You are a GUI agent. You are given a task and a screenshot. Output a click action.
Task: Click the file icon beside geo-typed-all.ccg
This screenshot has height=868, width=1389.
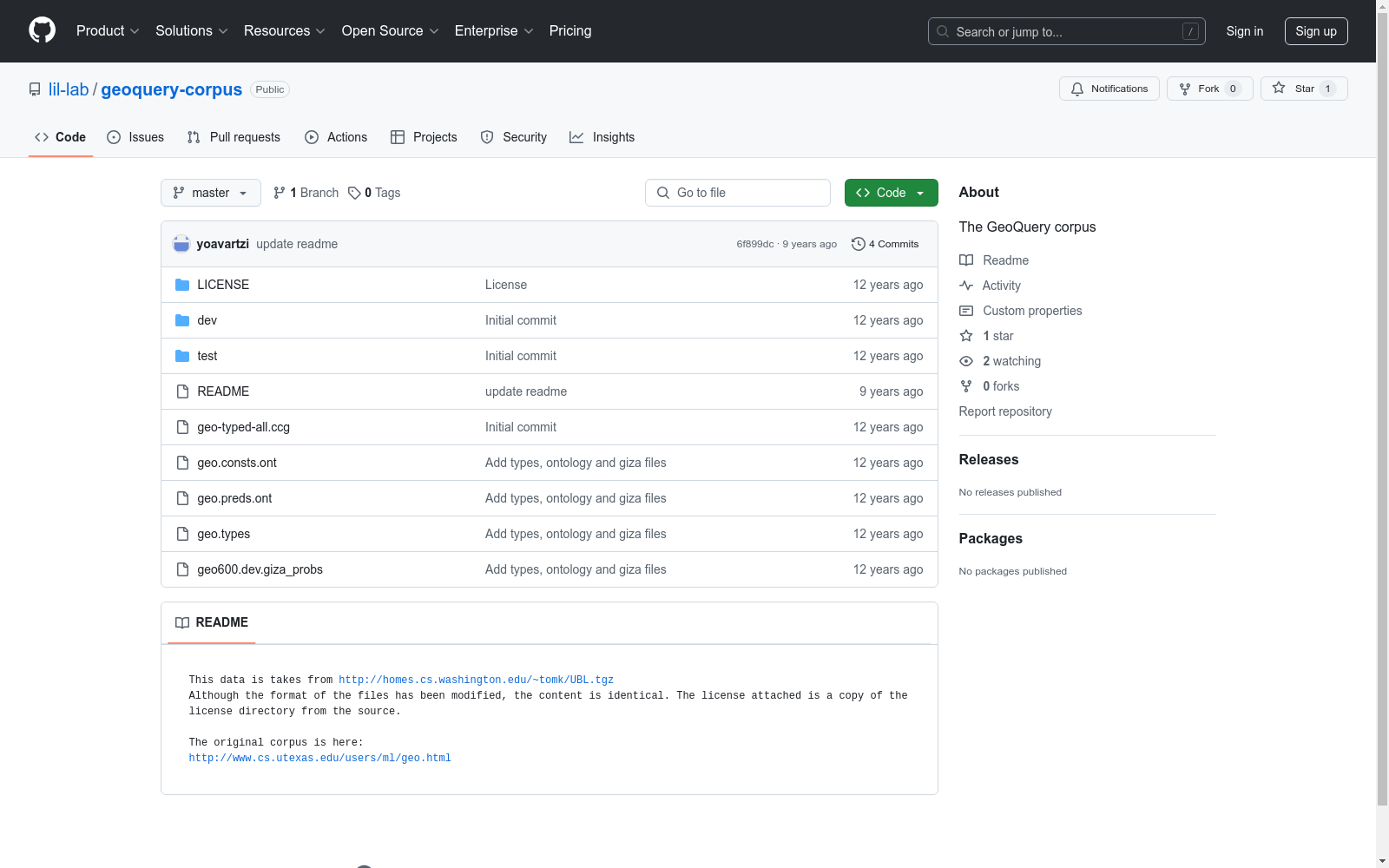[182, 427]
